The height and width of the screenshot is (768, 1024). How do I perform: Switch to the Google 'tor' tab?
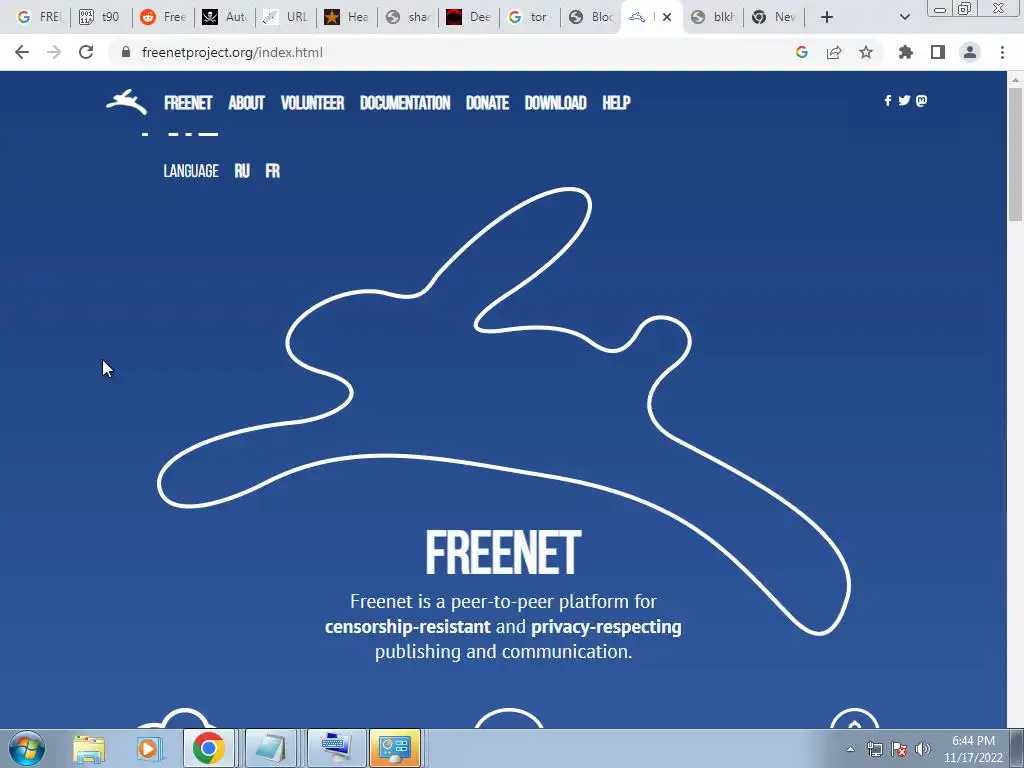[529, 17]
